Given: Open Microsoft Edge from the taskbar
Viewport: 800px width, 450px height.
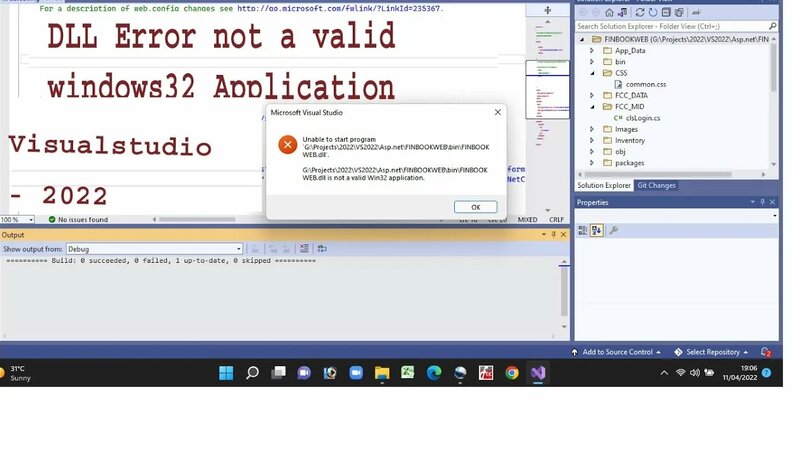Looking at the screenshot, I should point(434,373).
